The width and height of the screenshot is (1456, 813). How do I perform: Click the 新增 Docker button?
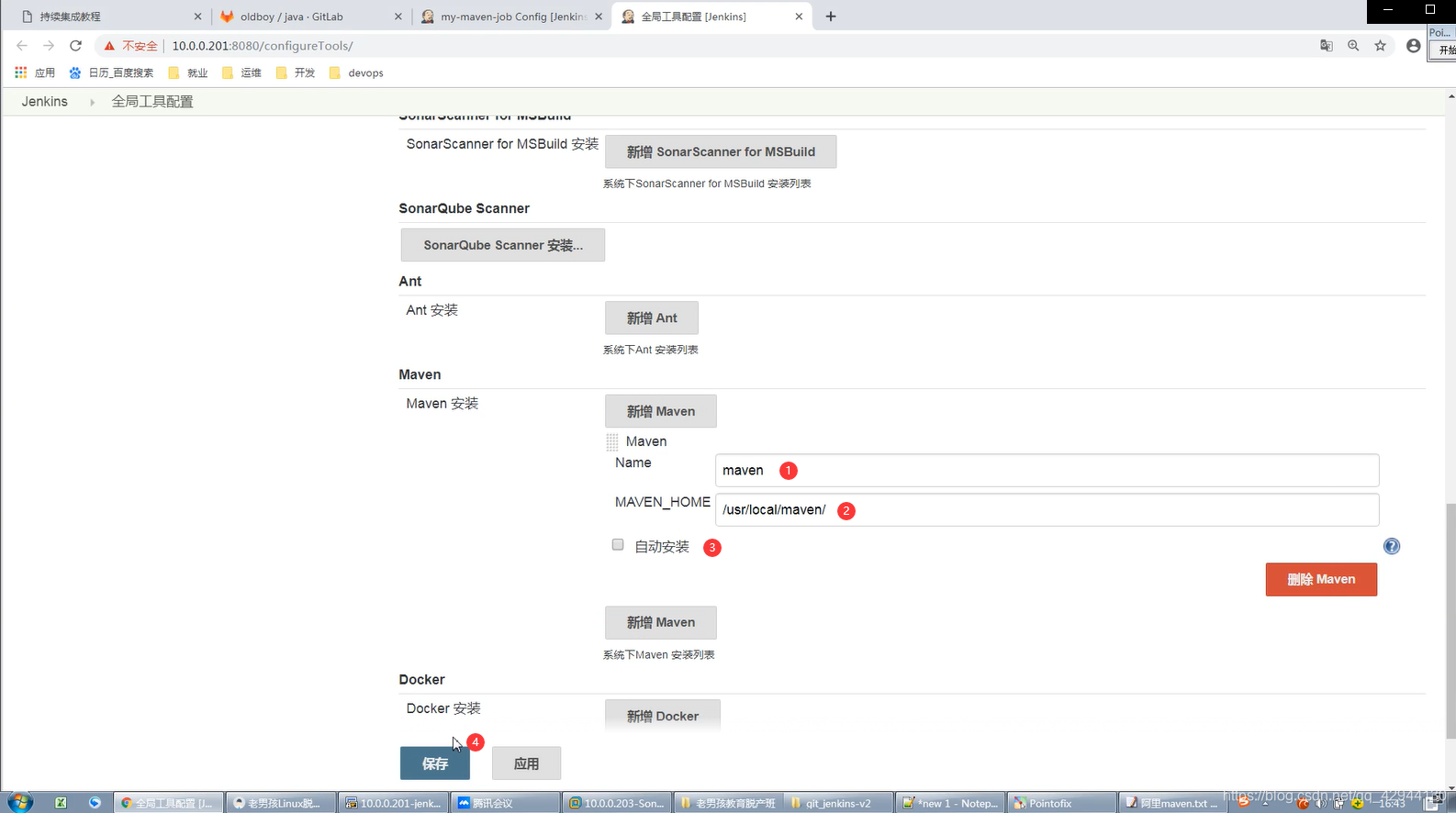pyautogui.click(x=663, y=715)
